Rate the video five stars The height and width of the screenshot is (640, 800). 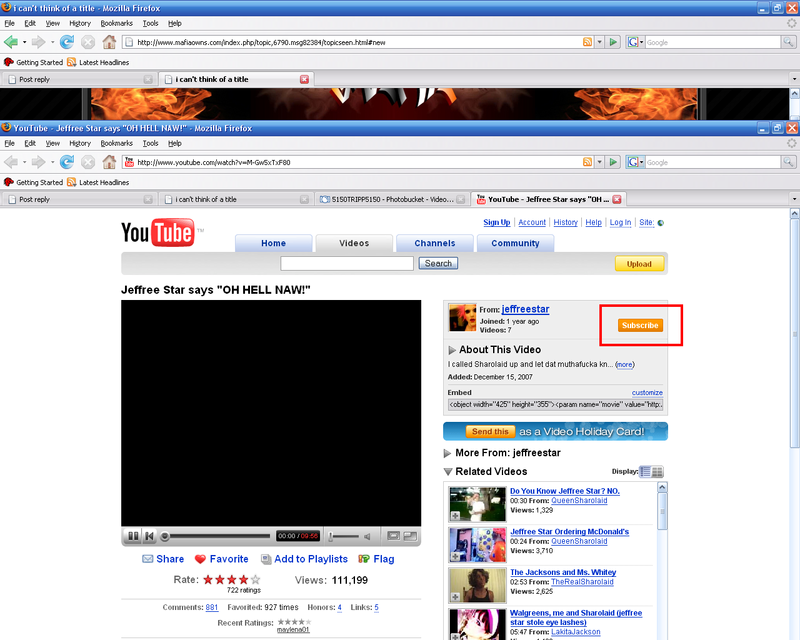[255, 579]
